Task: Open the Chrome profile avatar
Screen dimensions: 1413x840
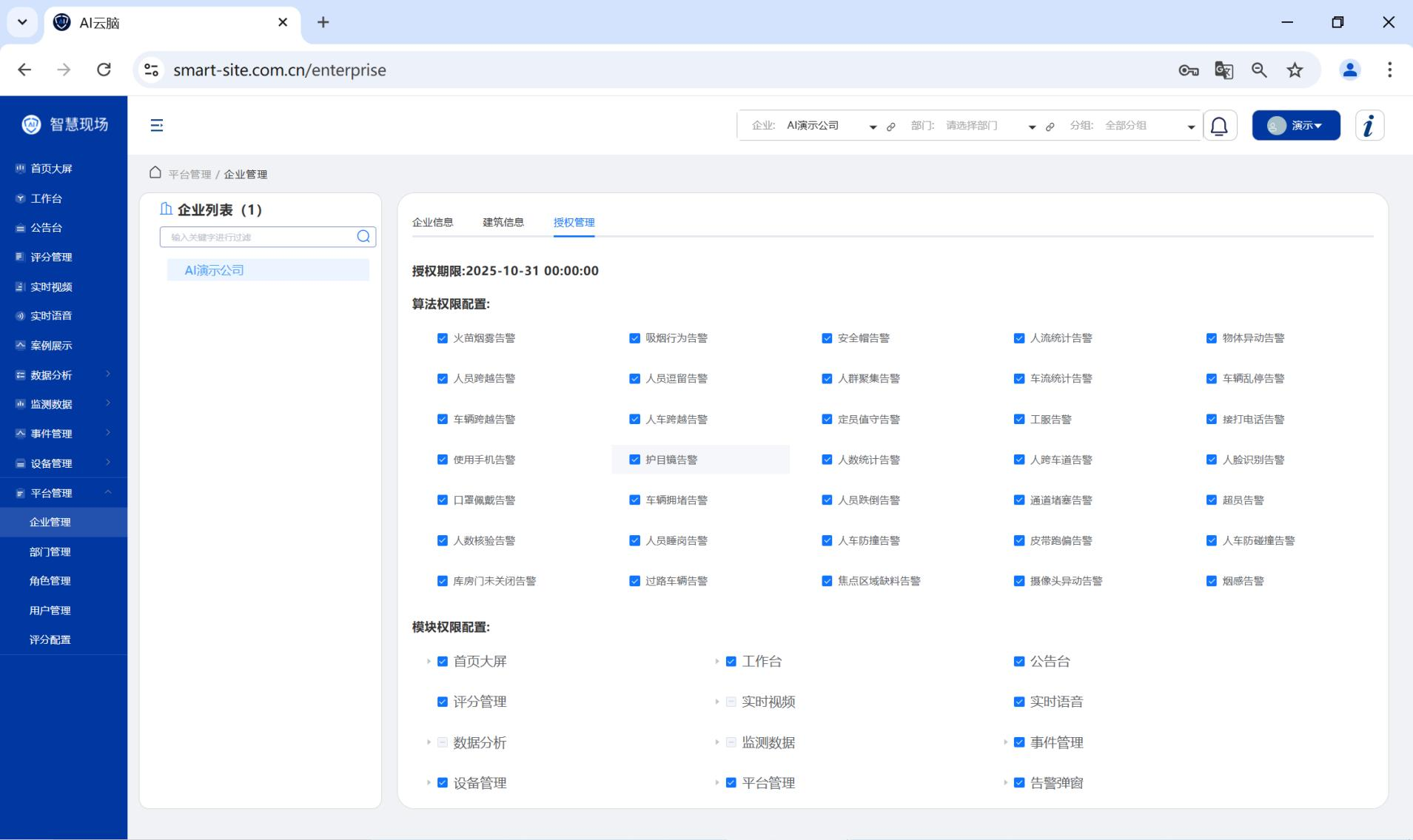Action: coord(1349,70)
